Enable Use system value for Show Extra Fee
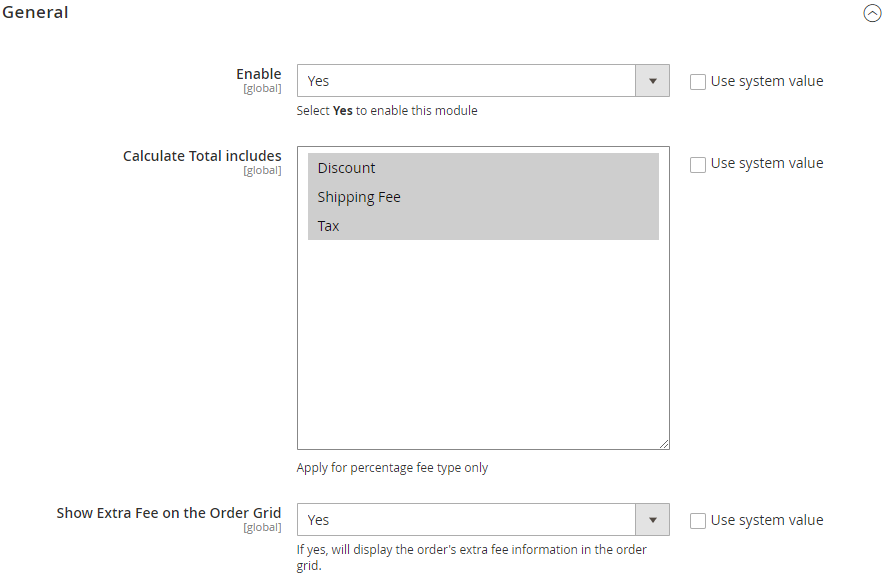This screenshot has width=884, height=586. pos(698,521)
